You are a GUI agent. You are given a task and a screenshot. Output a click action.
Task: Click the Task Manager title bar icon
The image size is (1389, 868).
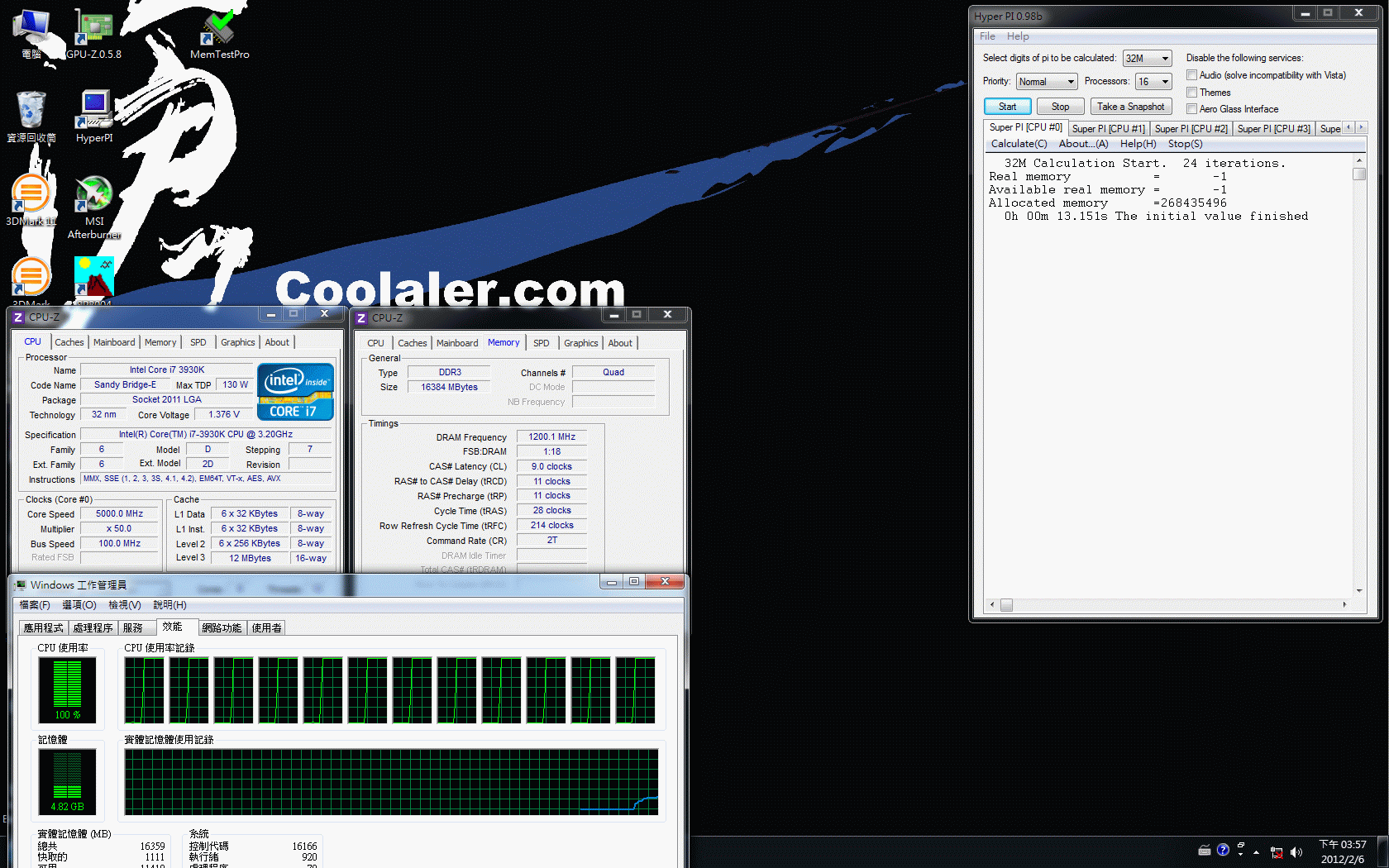click(x=21, y=585)
